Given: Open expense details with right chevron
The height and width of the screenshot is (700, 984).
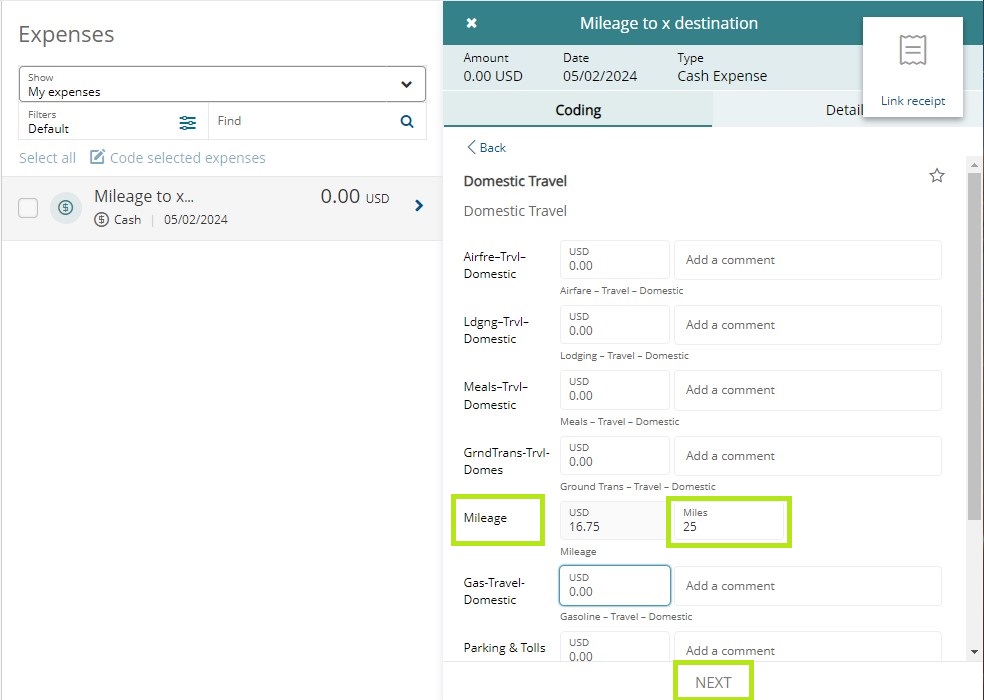Looking at the screenshot, I should 419,206.
